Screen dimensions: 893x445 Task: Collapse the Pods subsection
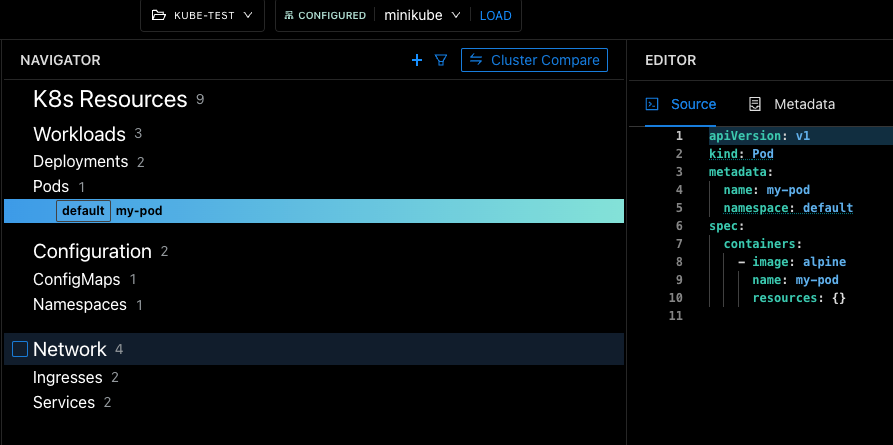coord(51,186)
